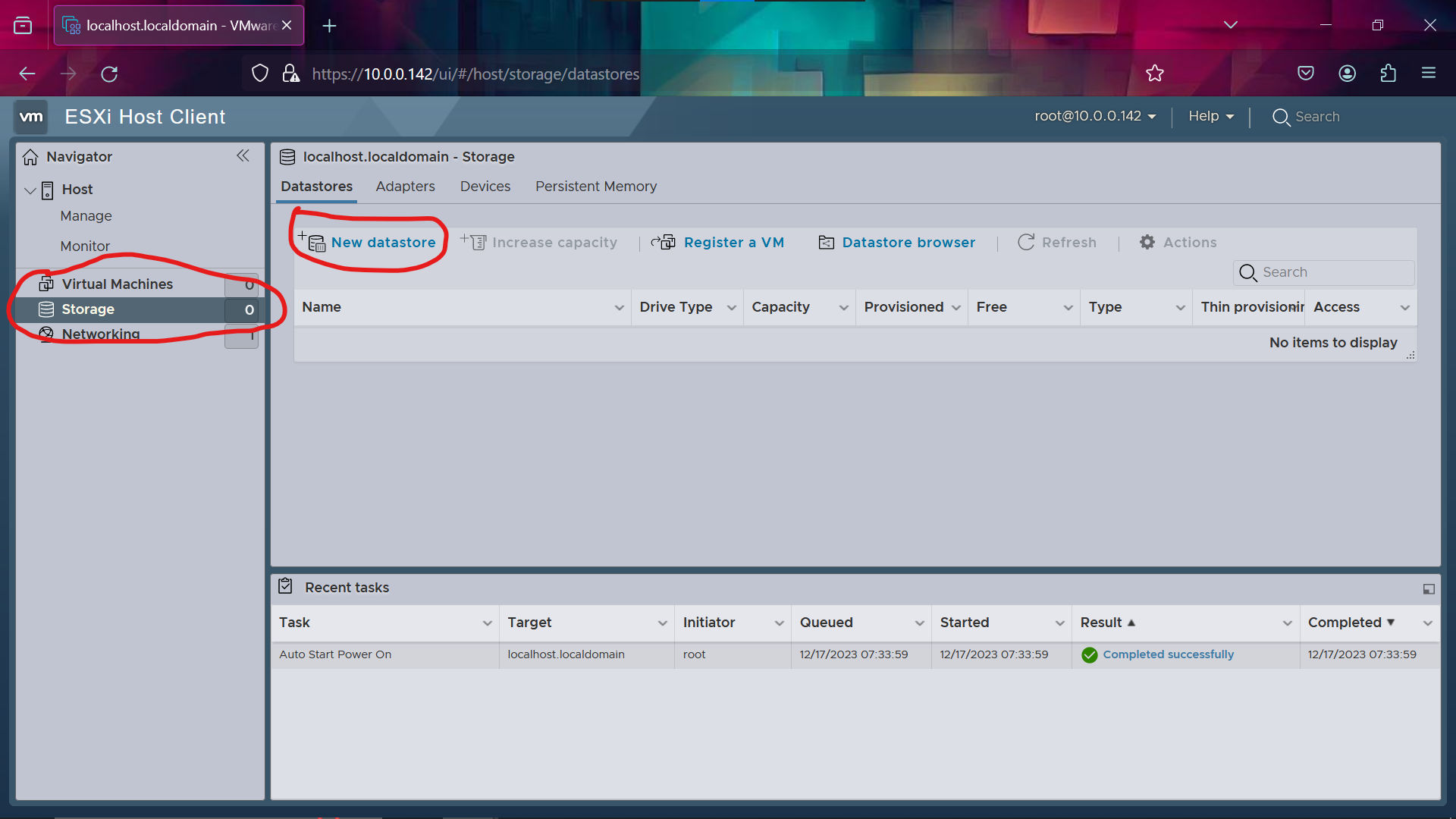
Task: Open the Access column dropdown arrow
Action: pos(1404,308)
